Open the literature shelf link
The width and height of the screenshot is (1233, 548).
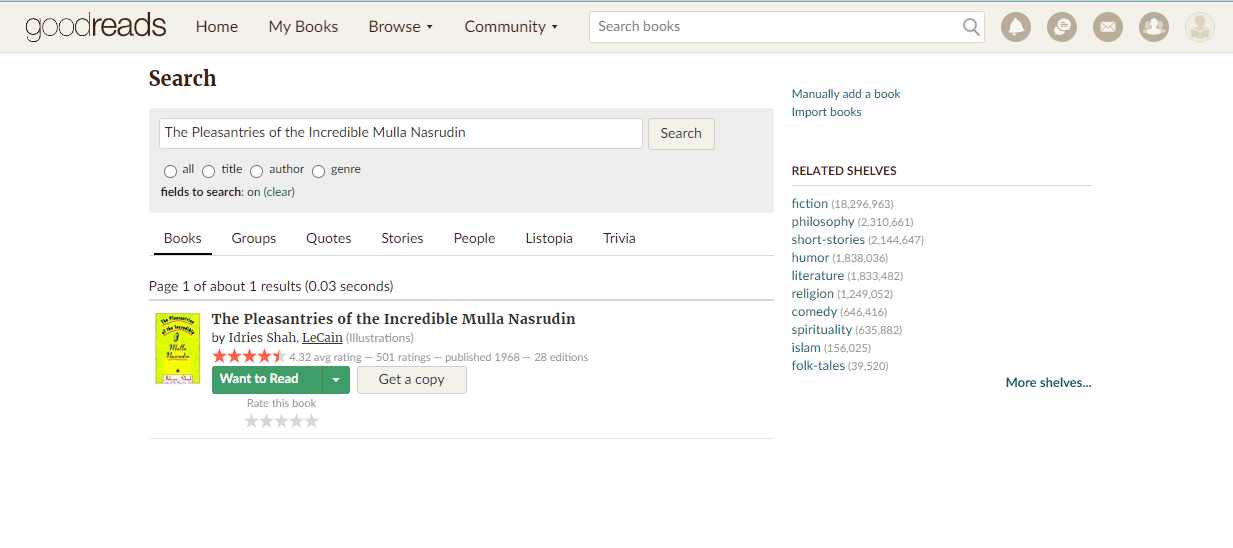pos(818,276)
